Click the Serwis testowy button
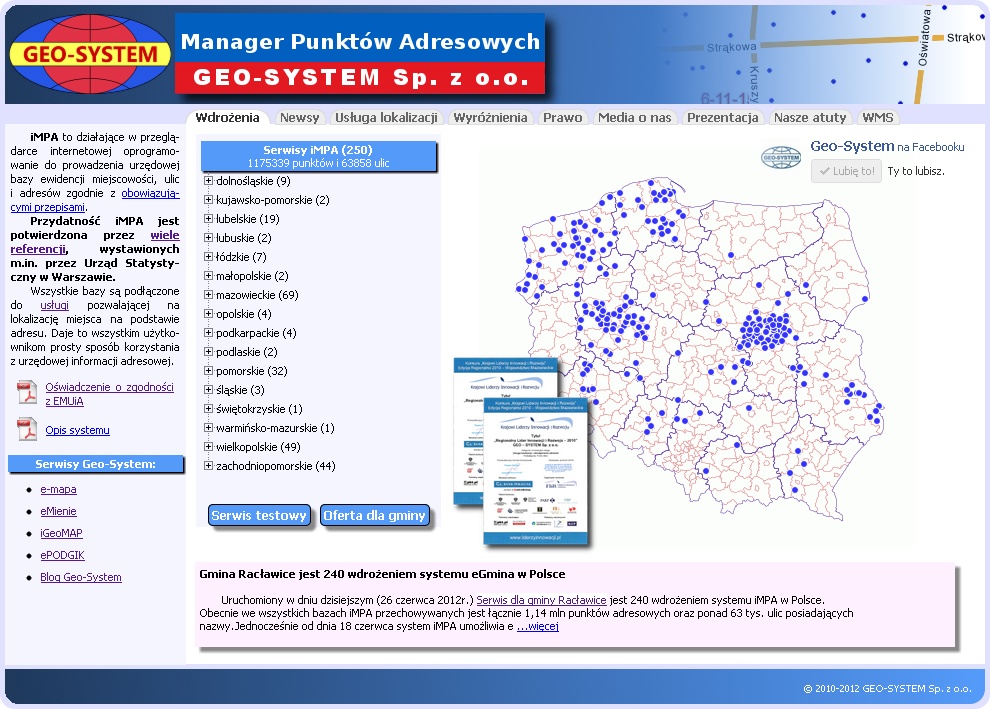The image size is (990, 709). 259,515
